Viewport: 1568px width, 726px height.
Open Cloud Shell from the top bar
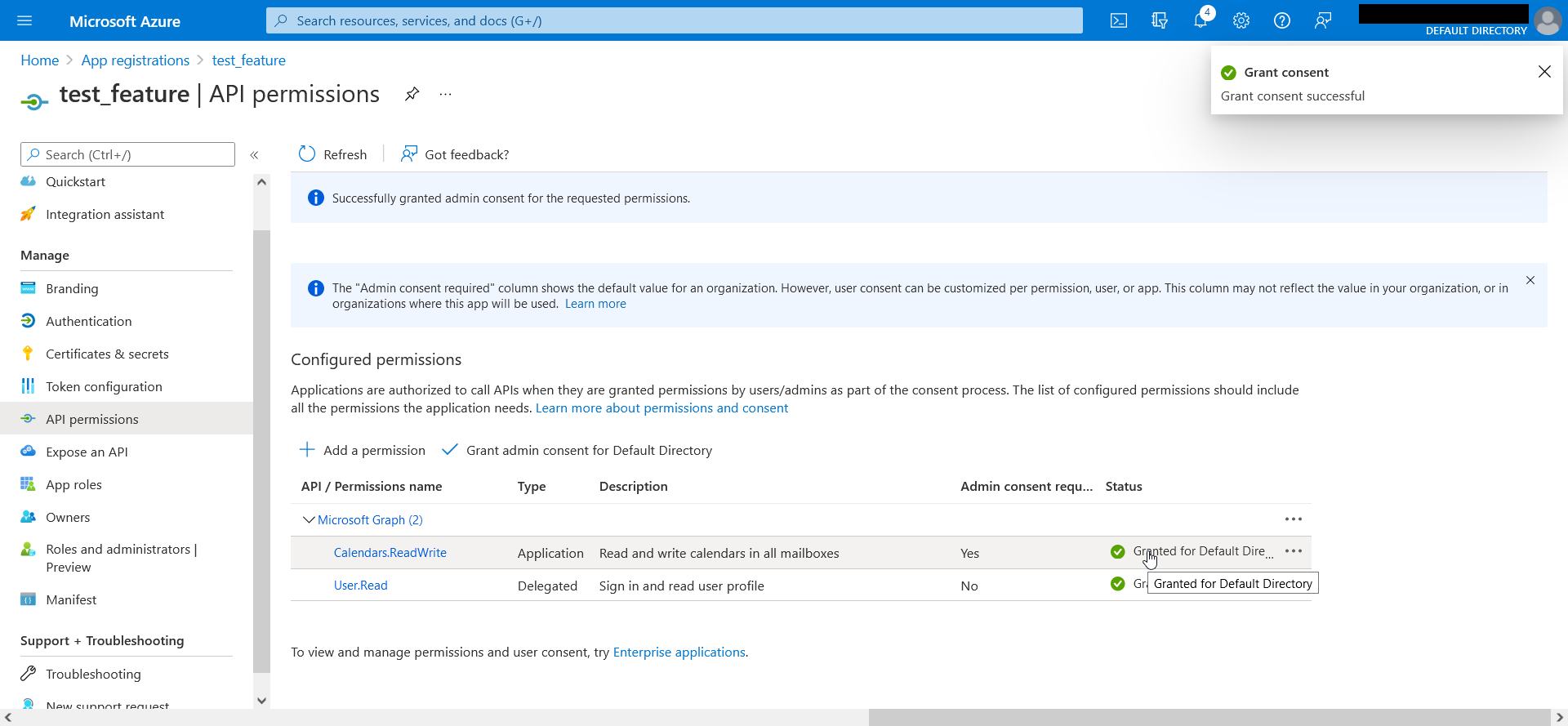pos(1119,20)
